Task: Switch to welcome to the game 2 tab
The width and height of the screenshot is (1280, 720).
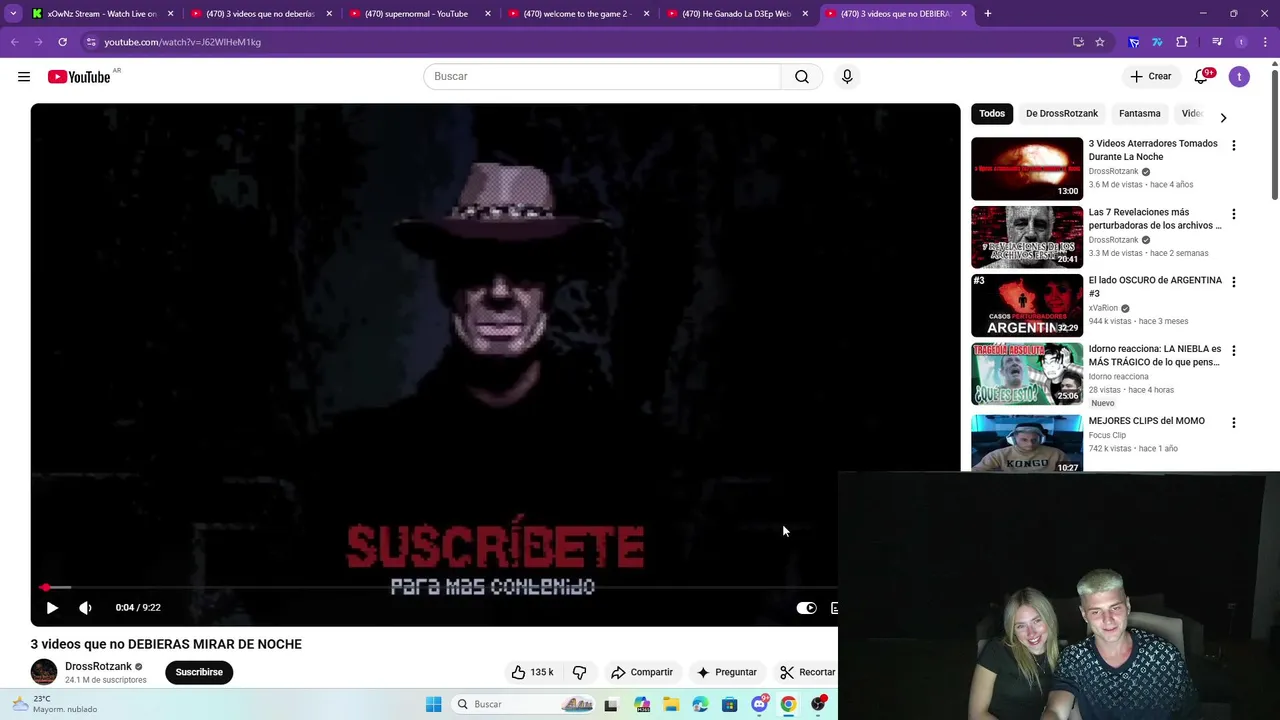Action: 576,14
